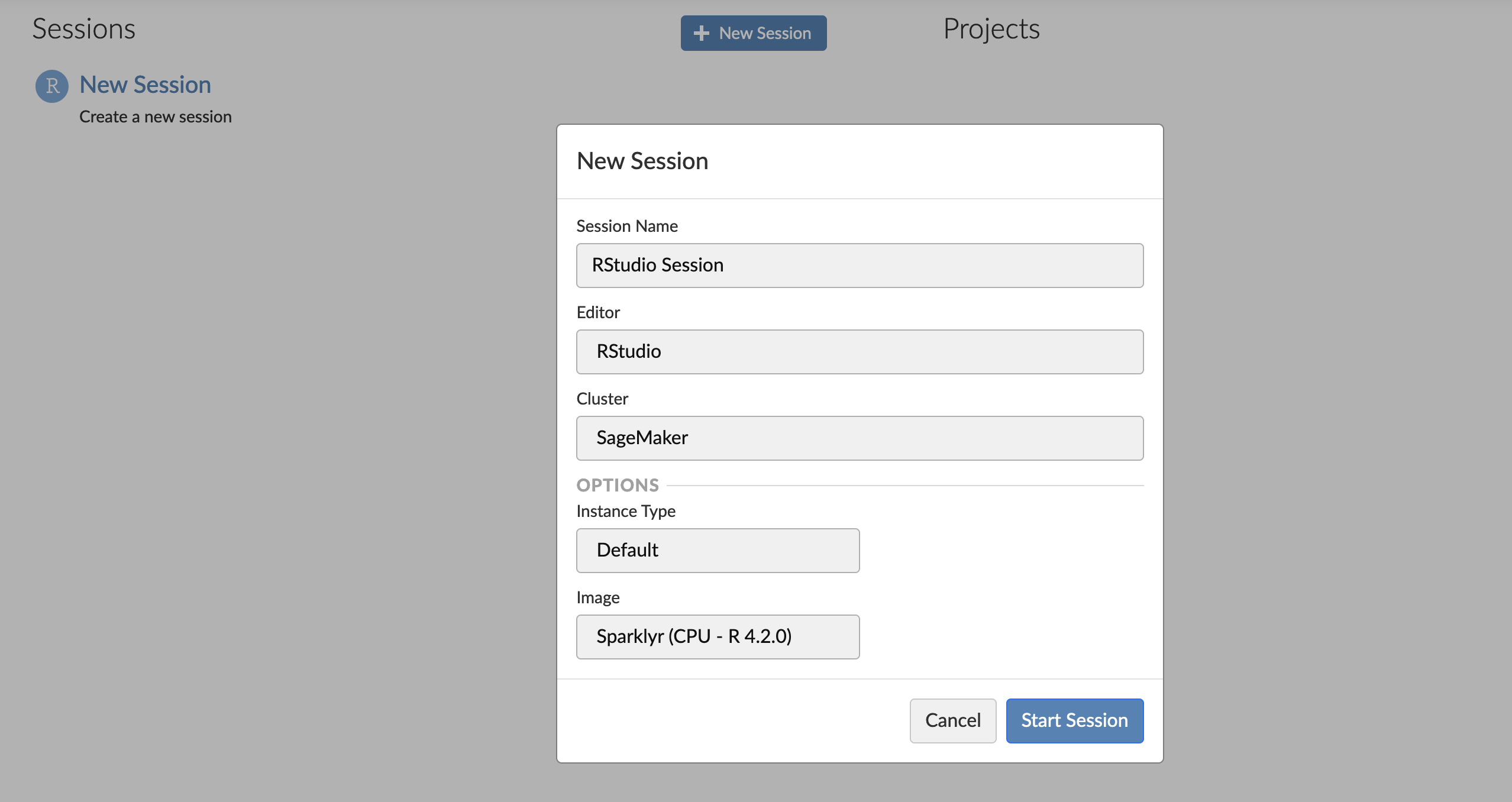
Task: Go to the Projects heading
Action: point(991,29)
